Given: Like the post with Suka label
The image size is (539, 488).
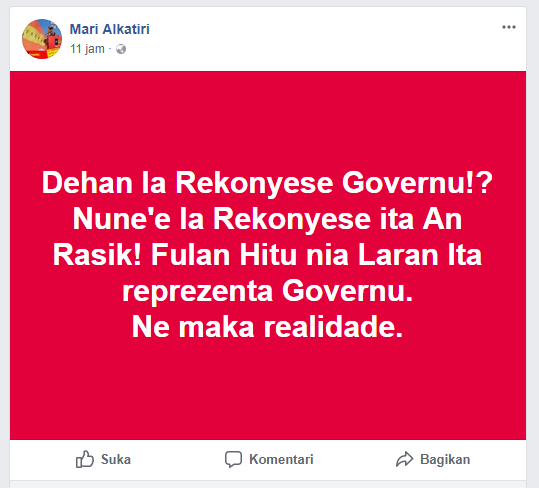Looking at the screenshot, I should [116, 459].
